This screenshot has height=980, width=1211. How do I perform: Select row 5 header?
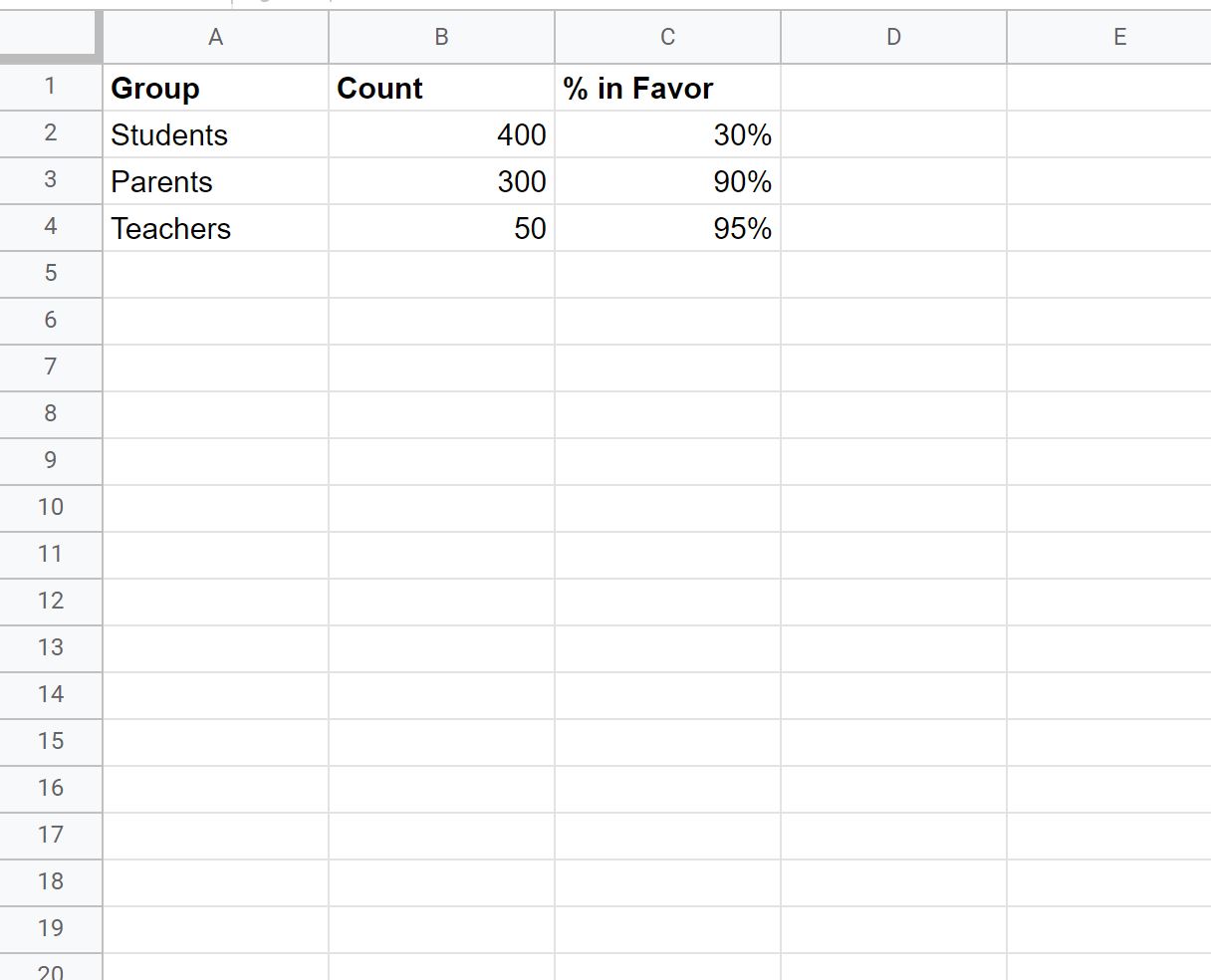click(x=51, y=274)
